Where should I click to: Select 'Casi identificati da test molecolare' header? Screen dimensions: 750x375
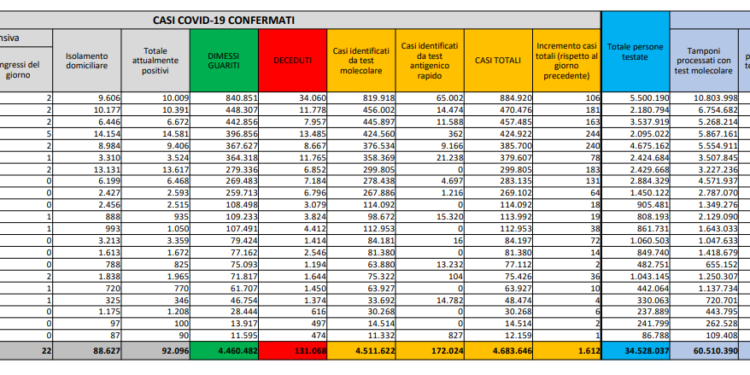(361, 61)
